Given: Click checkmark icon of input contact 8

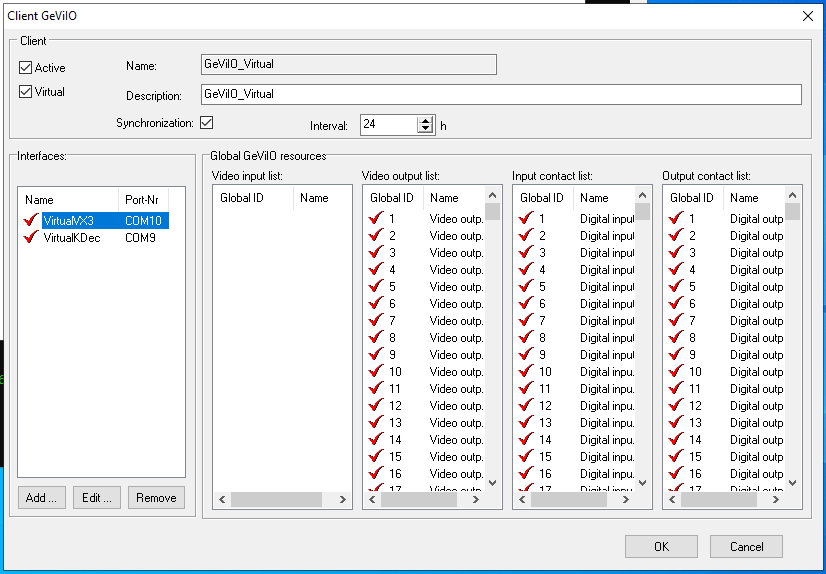Looking at the screenshot, I should coord(526,338).
